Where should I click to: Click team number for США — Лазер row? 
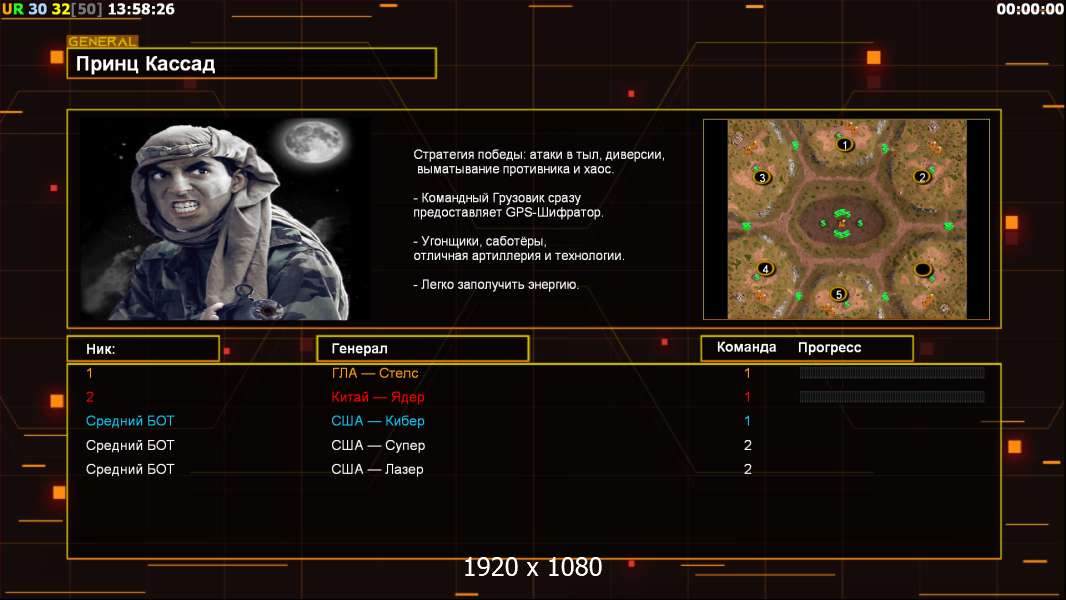point(747,469)
